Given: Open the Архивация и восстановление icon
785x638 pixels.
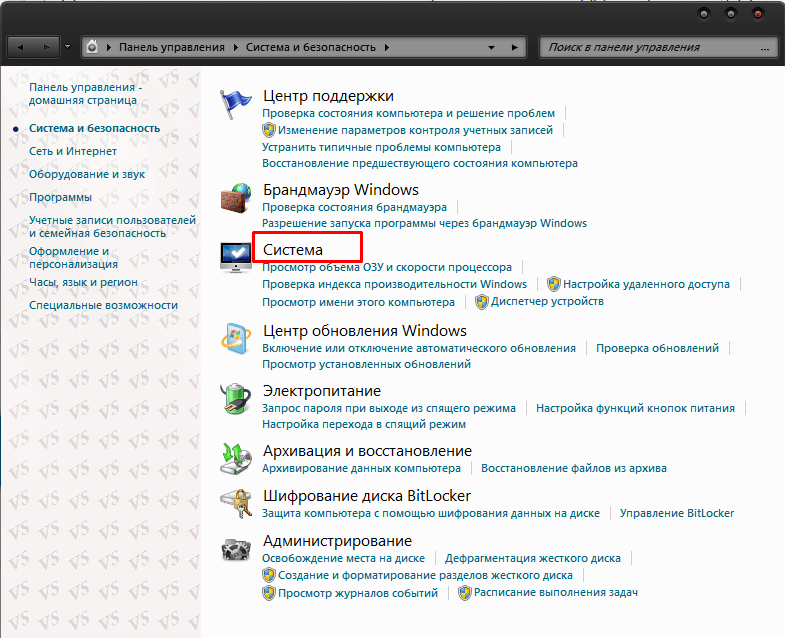Looking at the screenshot, I should (x=236, y=459).
